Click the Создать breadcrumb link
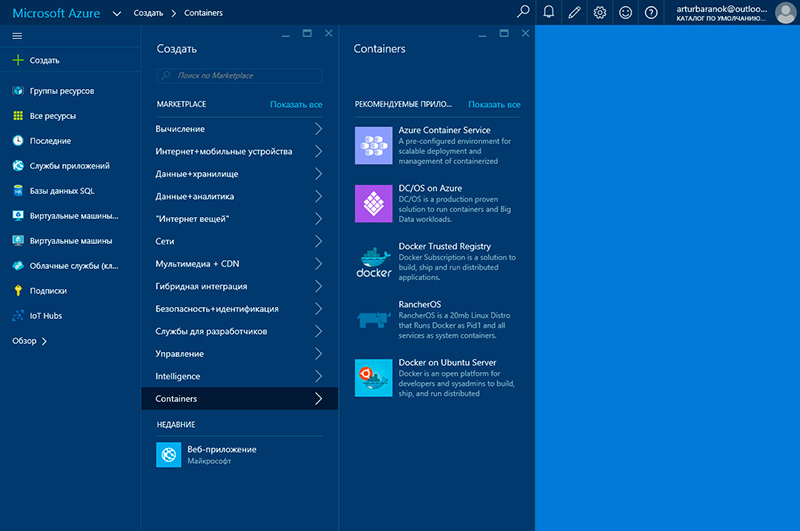Viewport: 800px width, 531px height. point(148,13)
